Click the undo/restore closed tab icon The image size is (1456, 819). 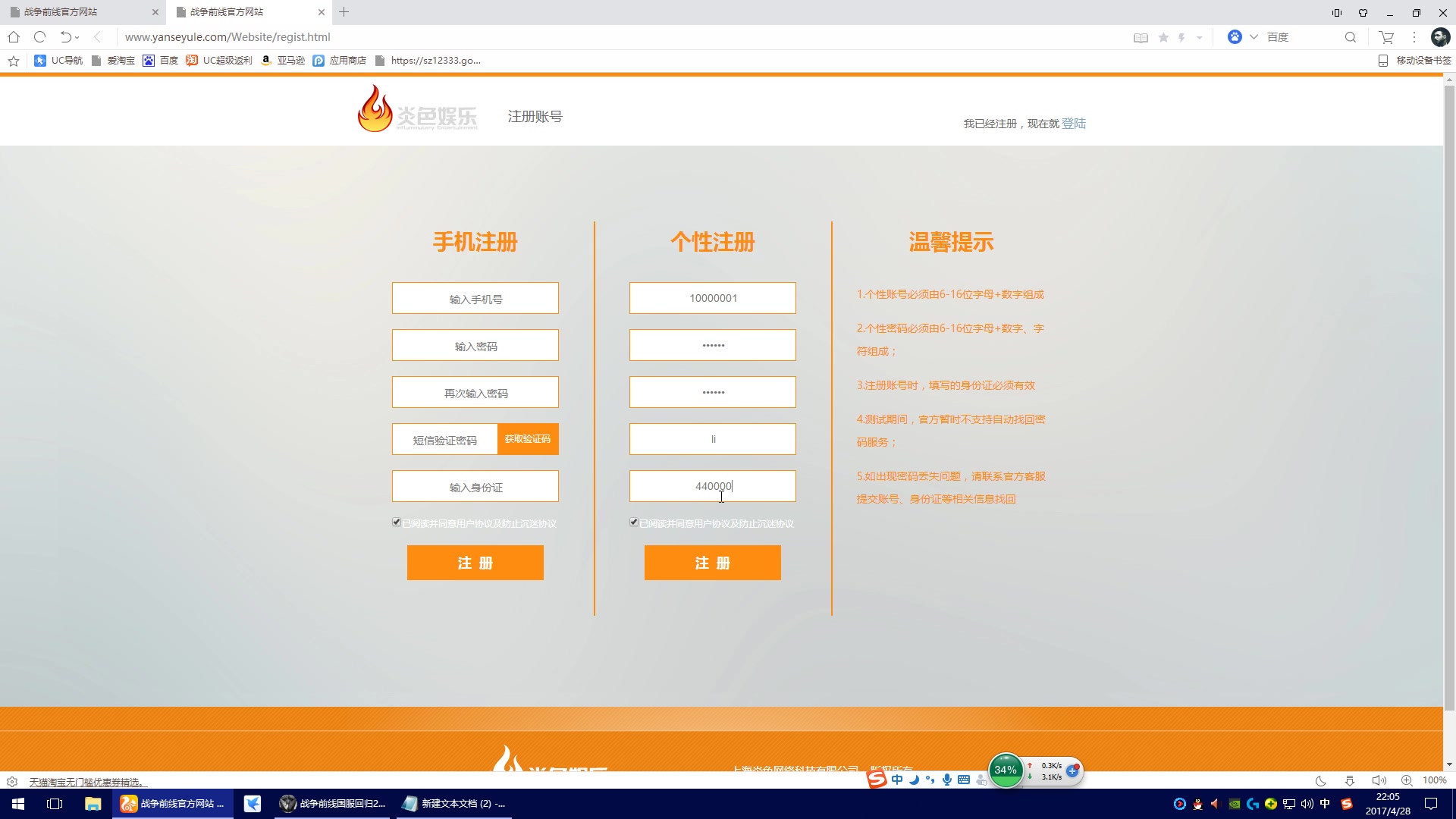coord(66,37)
